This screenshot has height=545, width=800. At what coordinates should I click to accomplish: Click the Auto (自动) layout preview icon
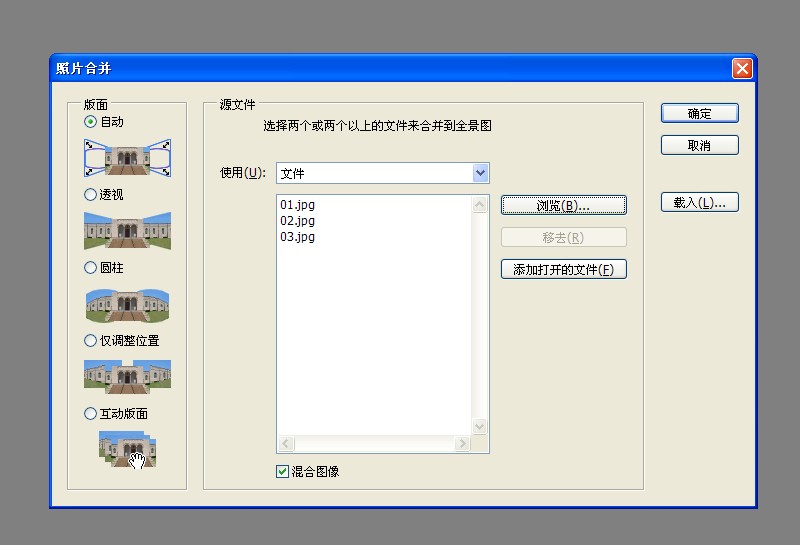pyautogui.click(x=128, y=158)
